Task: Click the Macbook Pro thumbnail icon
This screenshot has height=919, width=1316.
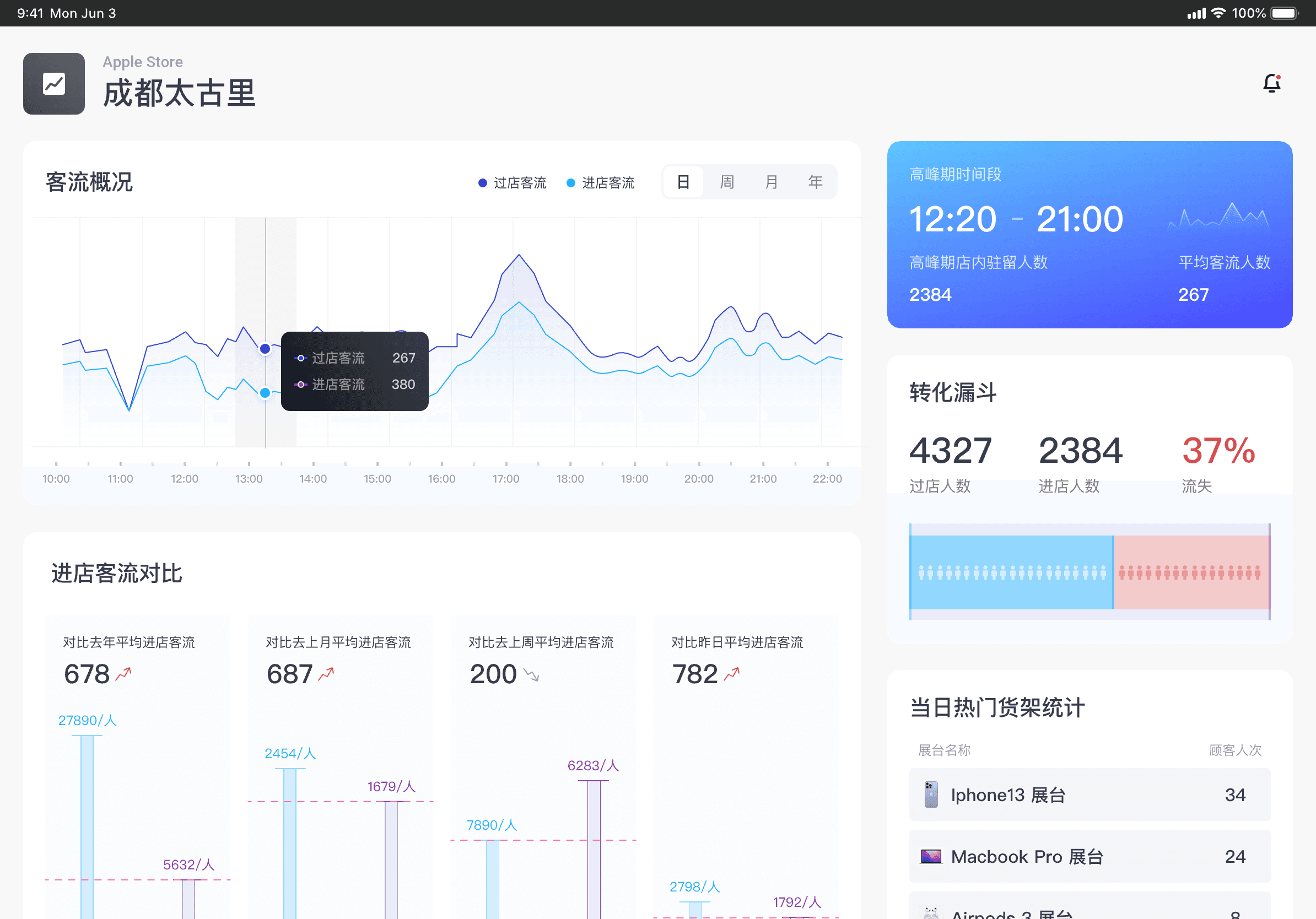Action: (931, 856)
